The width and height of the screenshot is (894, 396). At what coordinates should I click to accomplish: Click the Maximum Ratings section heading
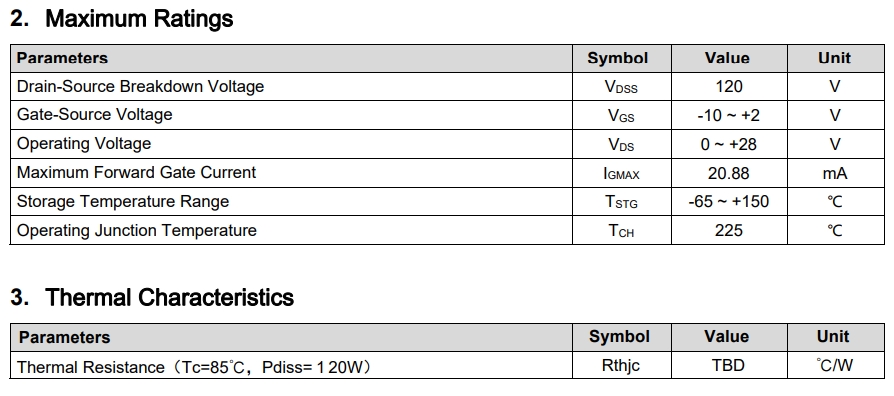[121, 19]
